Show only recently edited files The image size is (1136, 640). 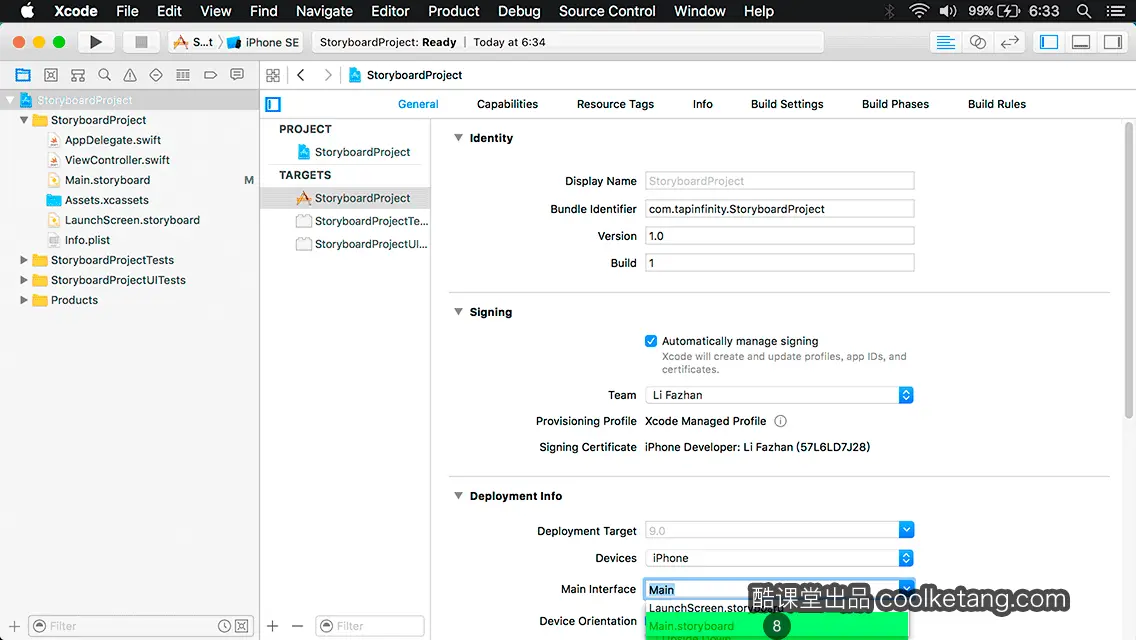[x=225, y=626]
